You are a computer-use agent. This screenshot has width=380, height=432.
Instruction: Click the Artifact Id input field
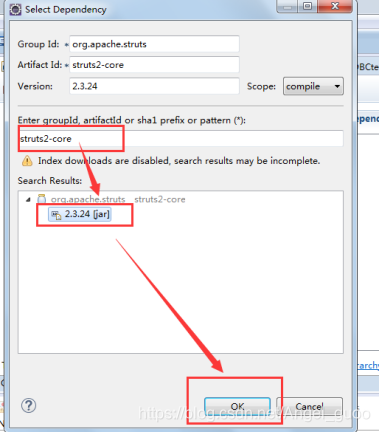[154, 65]
